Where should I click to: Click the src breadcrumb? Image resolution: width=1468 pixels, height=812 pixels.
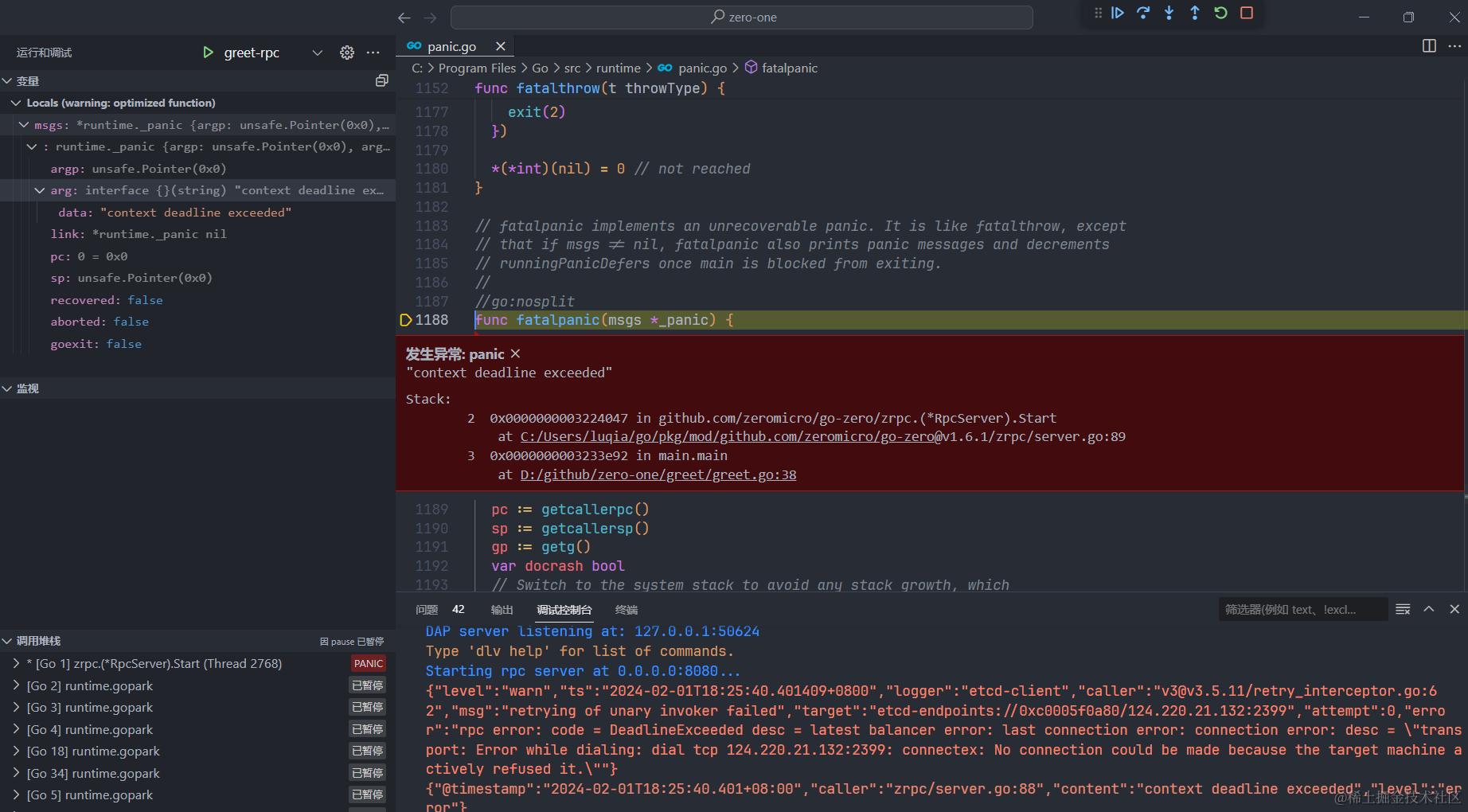(572, 68)
